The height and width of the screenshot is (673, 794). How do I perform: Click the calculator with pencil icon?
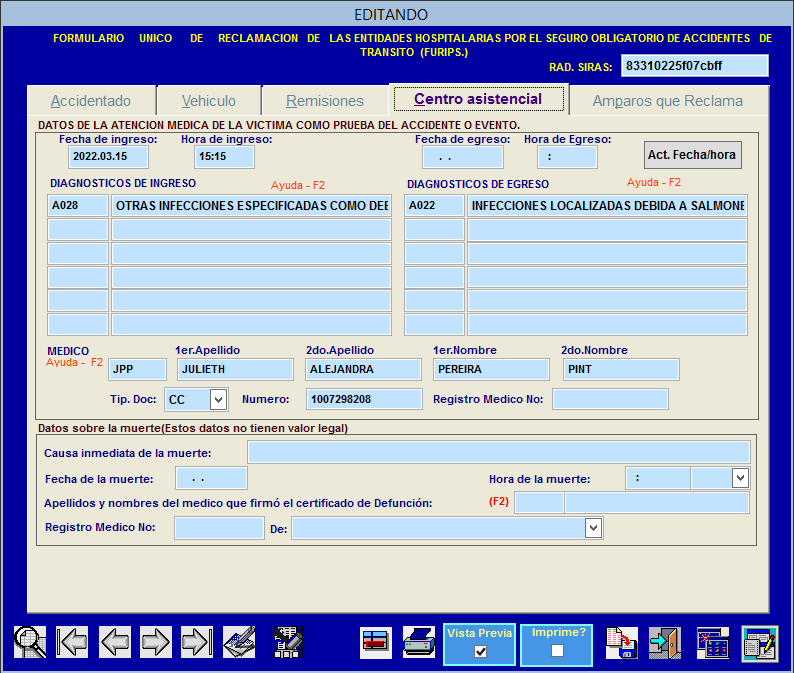(287, 642)
